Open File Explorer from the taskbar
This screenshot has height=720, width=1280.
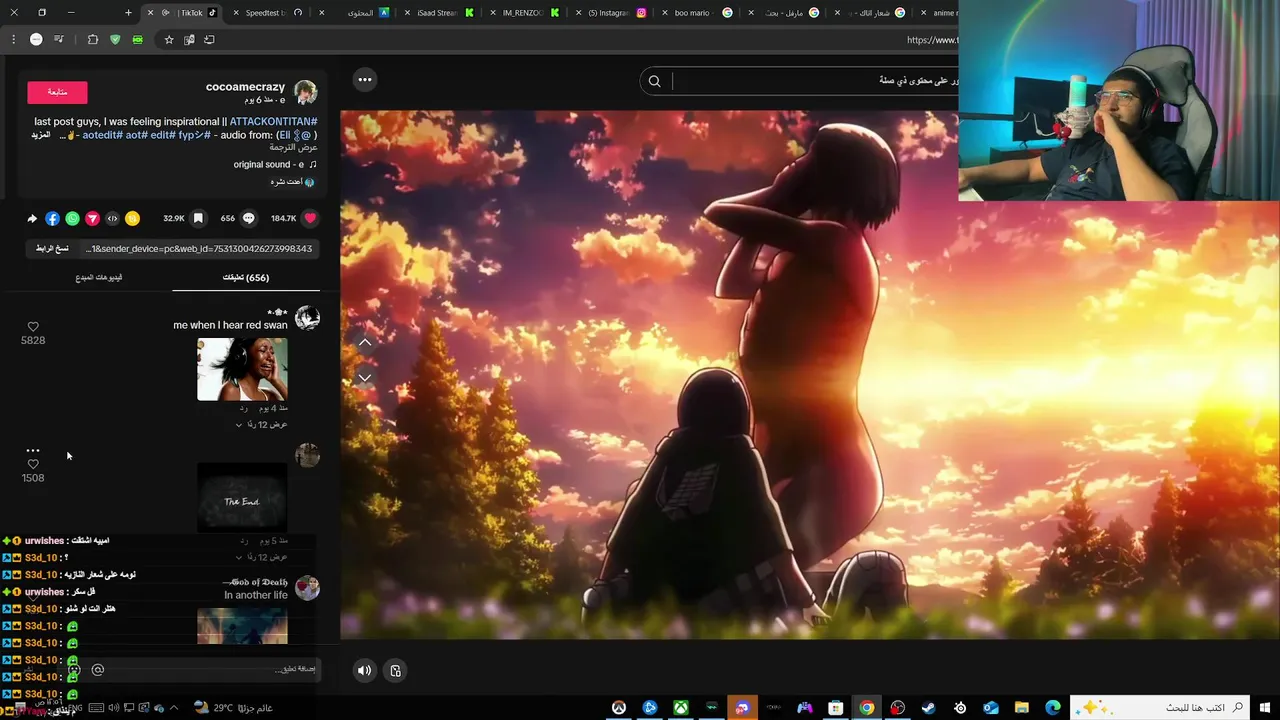(1022, 708)
